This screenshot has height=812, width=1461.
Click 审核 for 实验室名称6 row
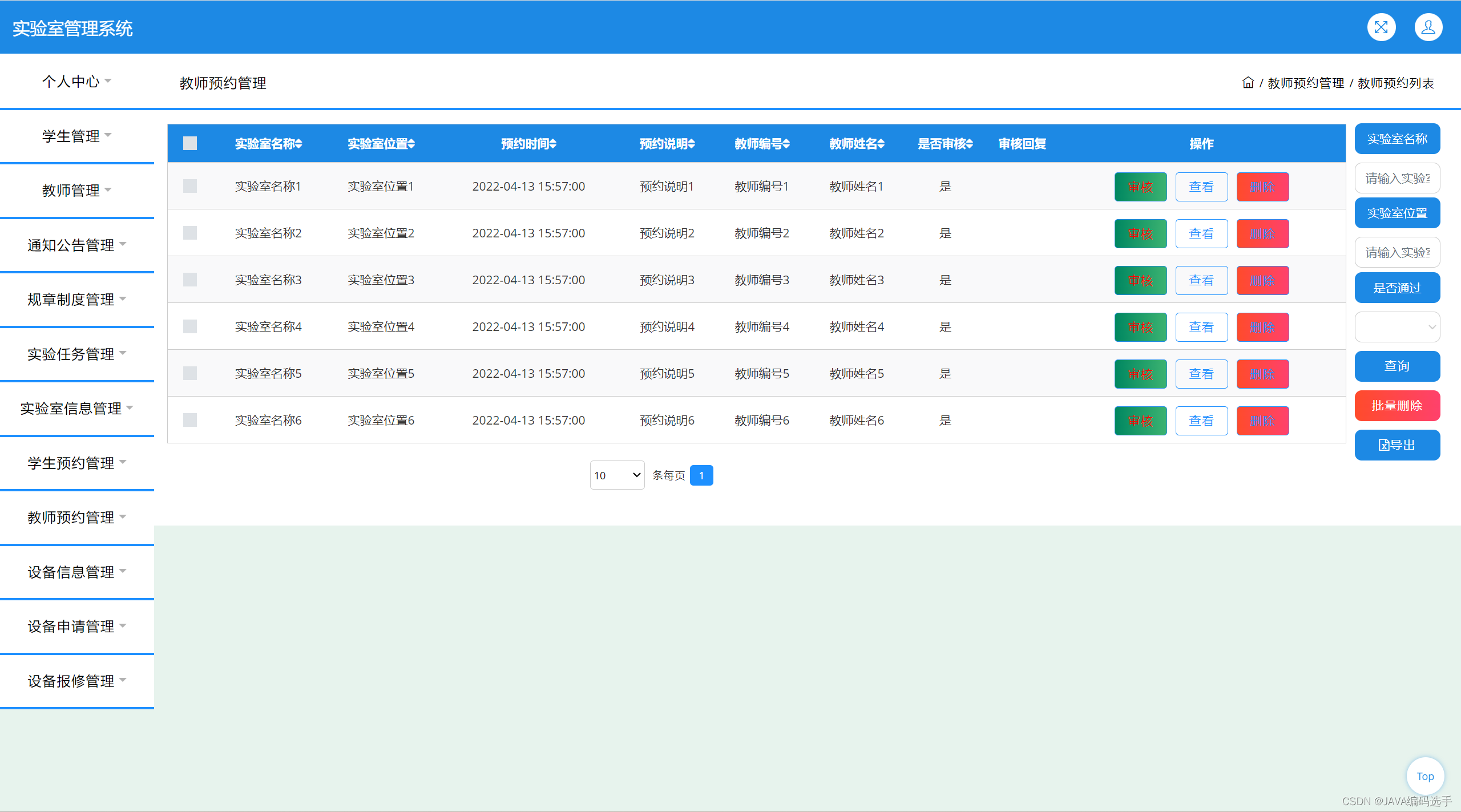1140,421
